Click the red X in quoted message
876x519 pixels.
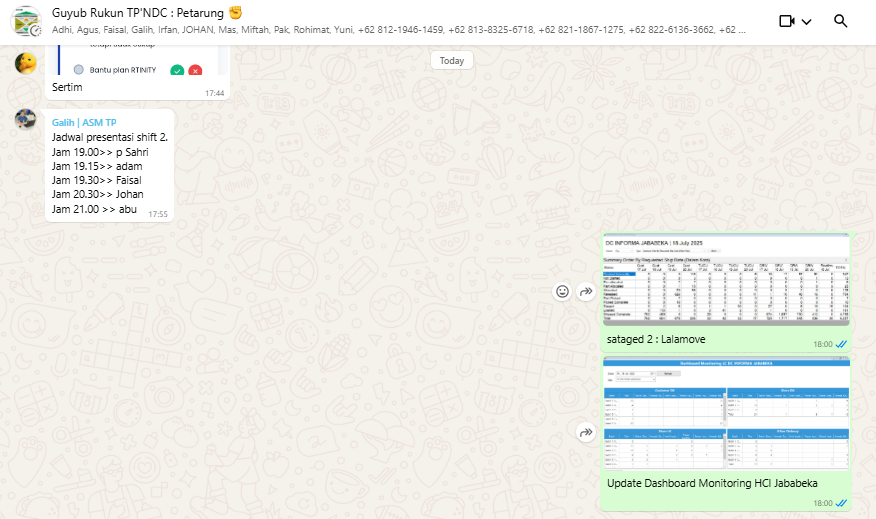195,70
